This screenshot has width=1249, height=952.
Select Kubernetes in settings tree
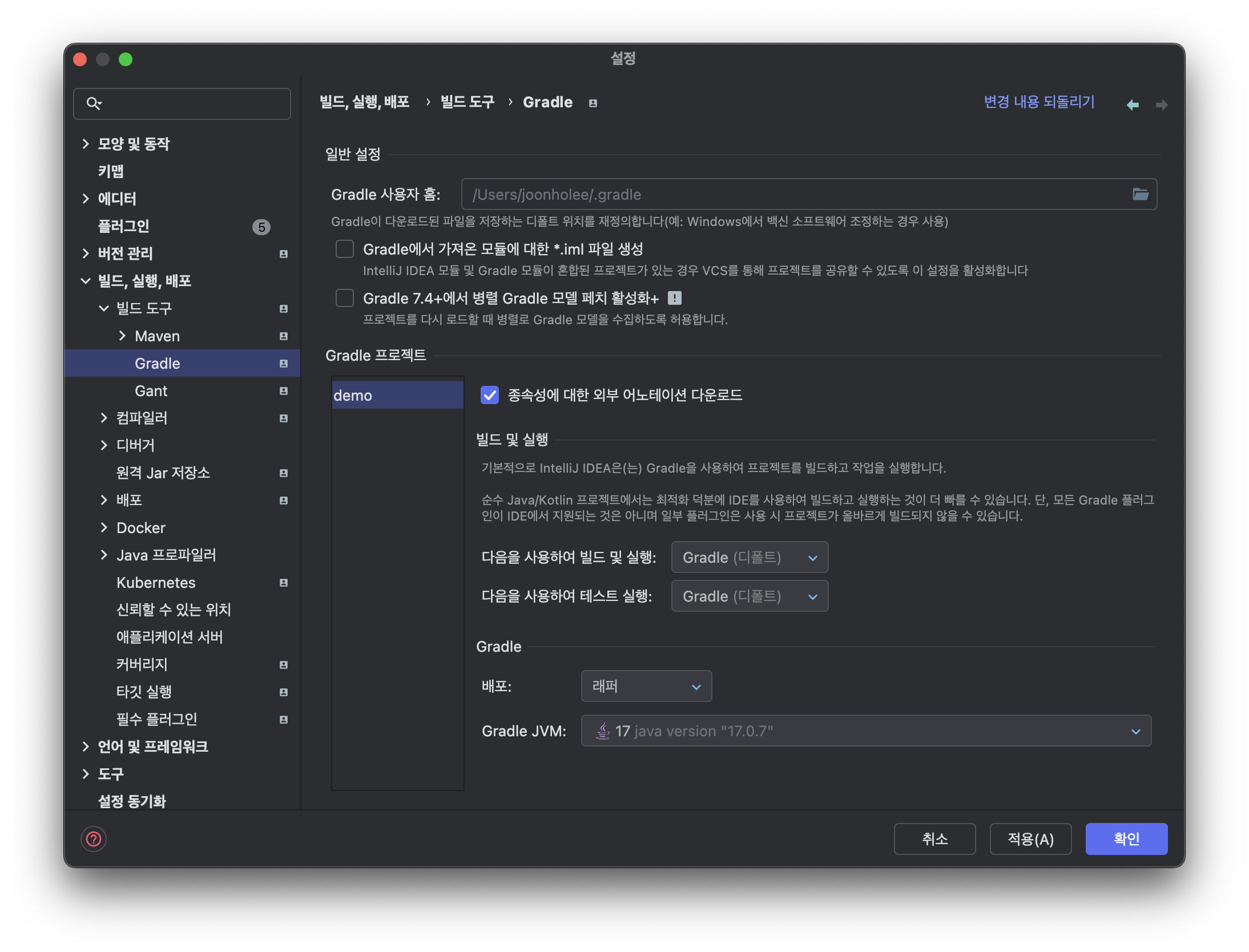[x=156, y=583]
